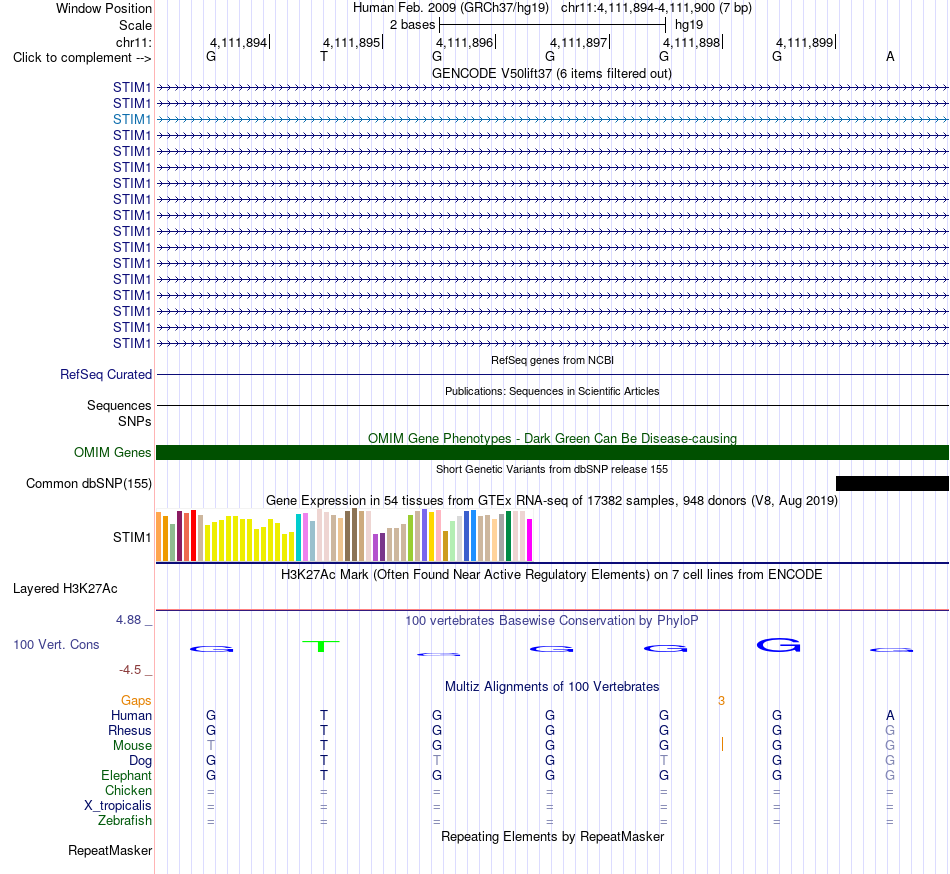The height and width of the screenshot is (874, 950).
Task: Click the chr11: ruler label
Action: click(x=133, y=42)
